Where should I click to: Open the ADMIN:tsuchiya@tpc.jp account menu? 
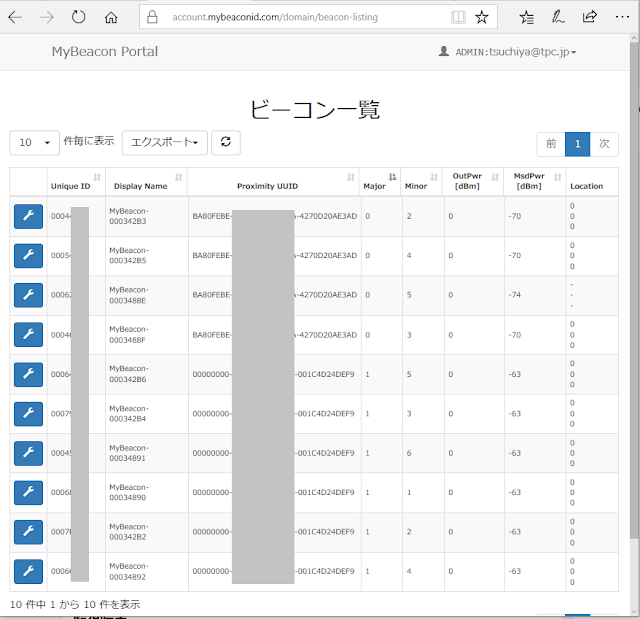tap(516, 52)
